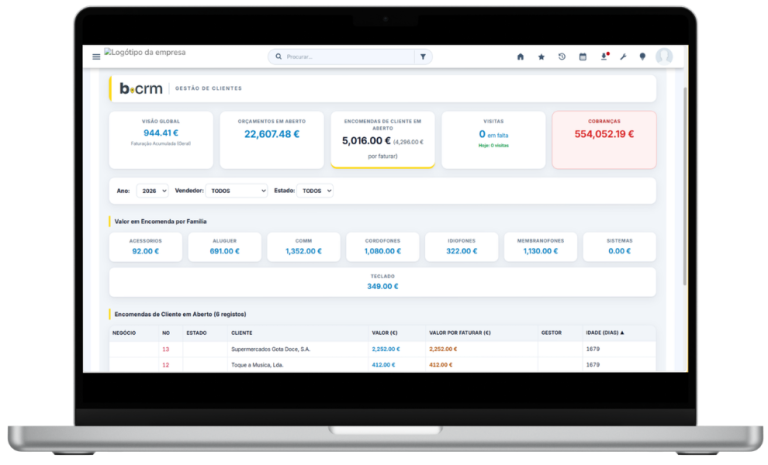Image resolution: width=768 pixels, height=465 pixels.
Task: Click the search magnifier icon
Action: [x=279, y=57]
